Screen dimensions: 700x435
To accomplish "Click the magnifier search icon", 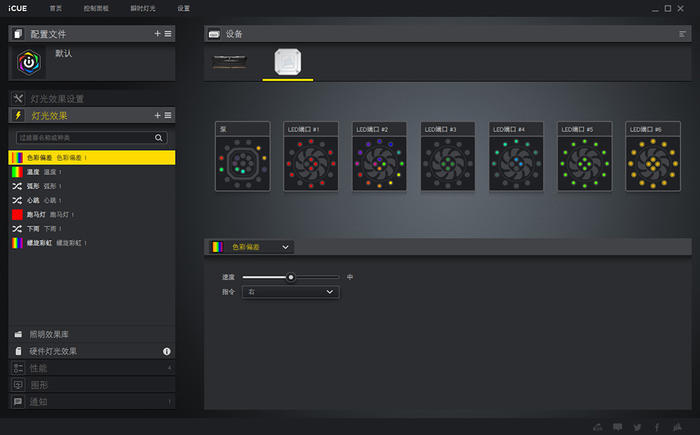I will 158,138.
